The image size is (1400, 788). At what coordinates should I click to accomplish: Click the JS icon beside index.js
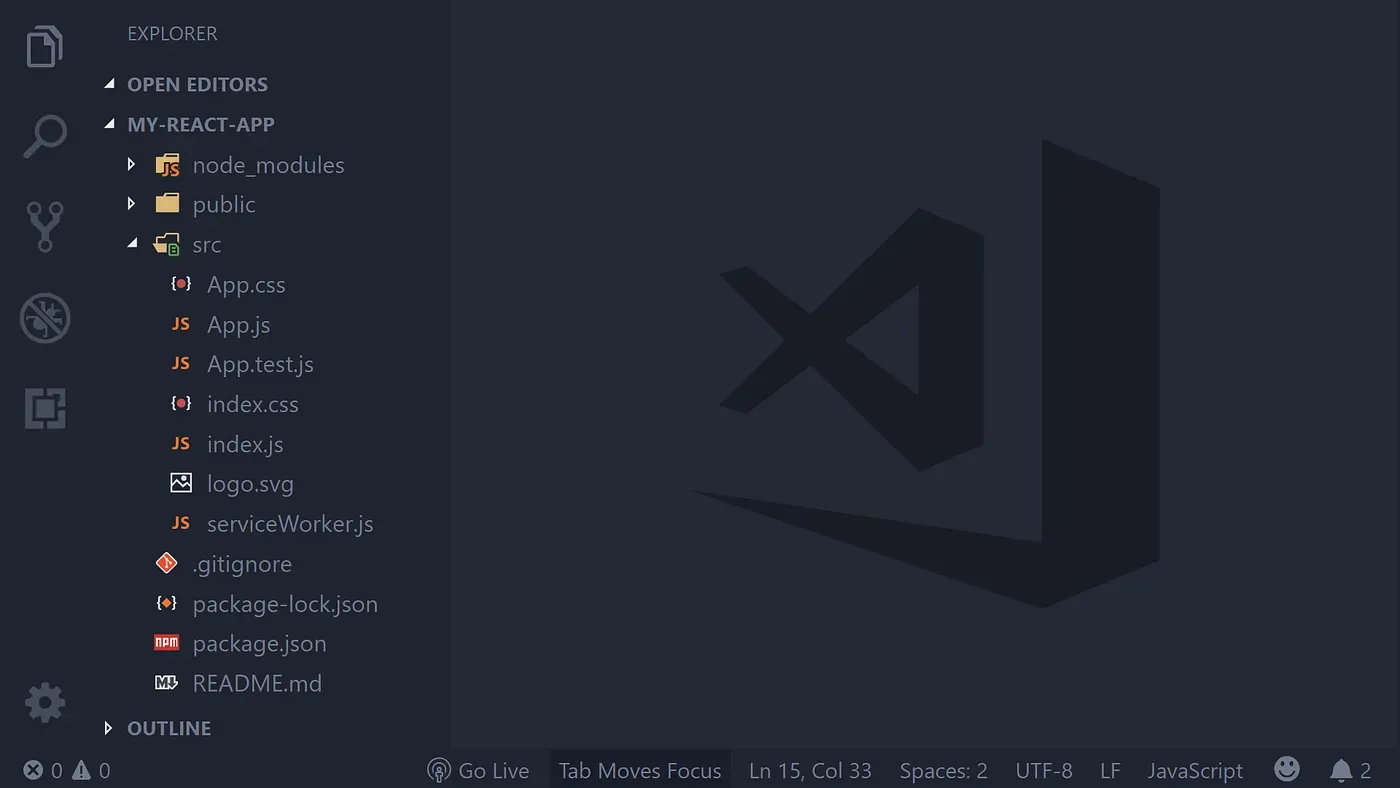pos(181,444)
